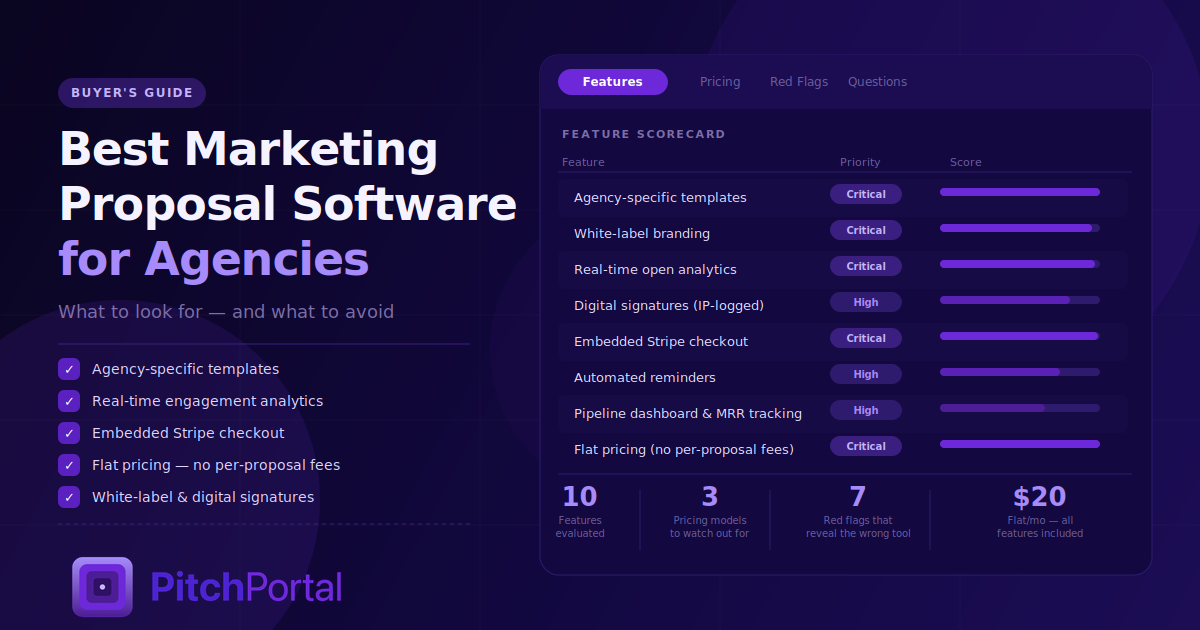Click the $20 Flat/mo stat
The height and width of the screenshot is (630, 1200).
click(1040, 512)
